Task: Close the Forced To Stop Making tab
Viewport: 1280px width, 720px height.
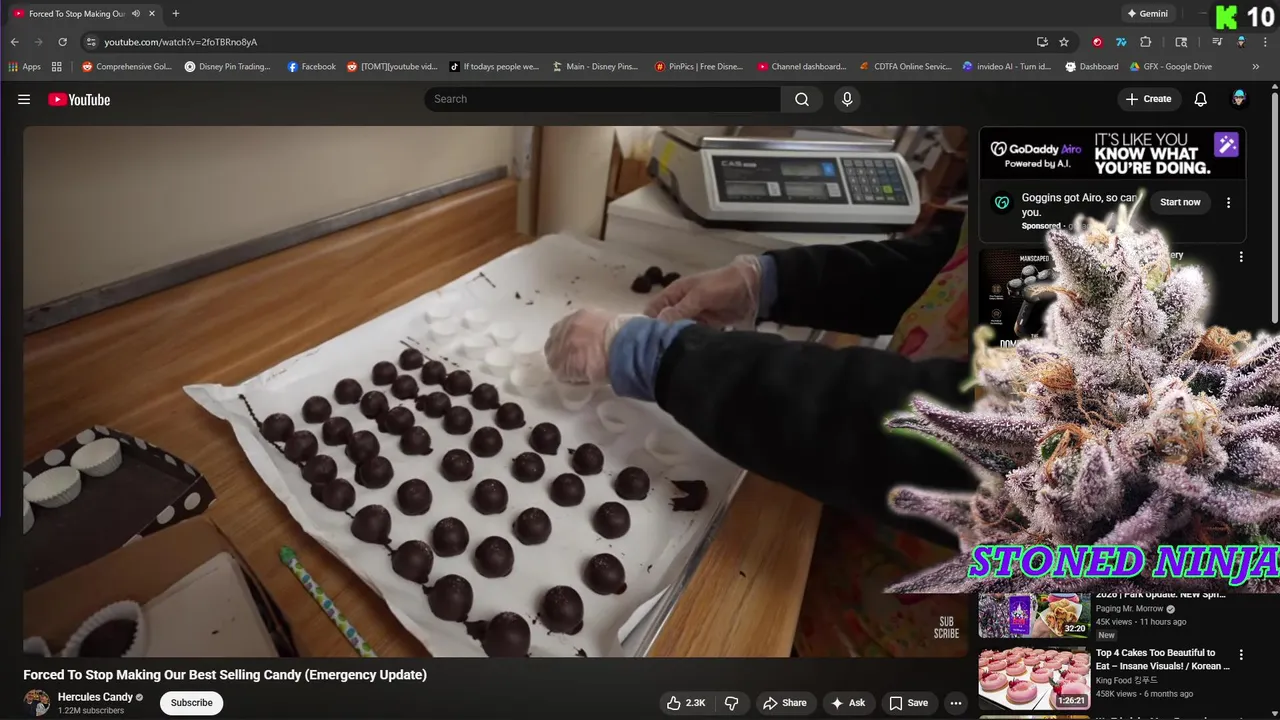Action: coord(152,14)
